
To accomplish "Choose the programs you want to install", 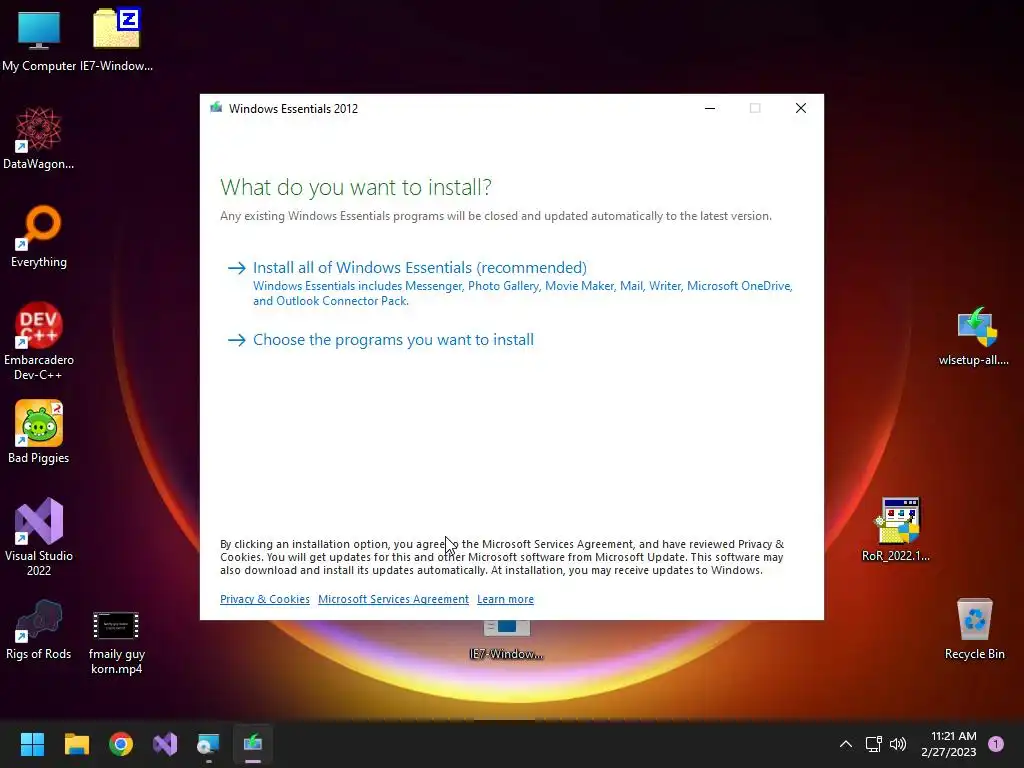I will pyautogui.click(x=393, y=340).
